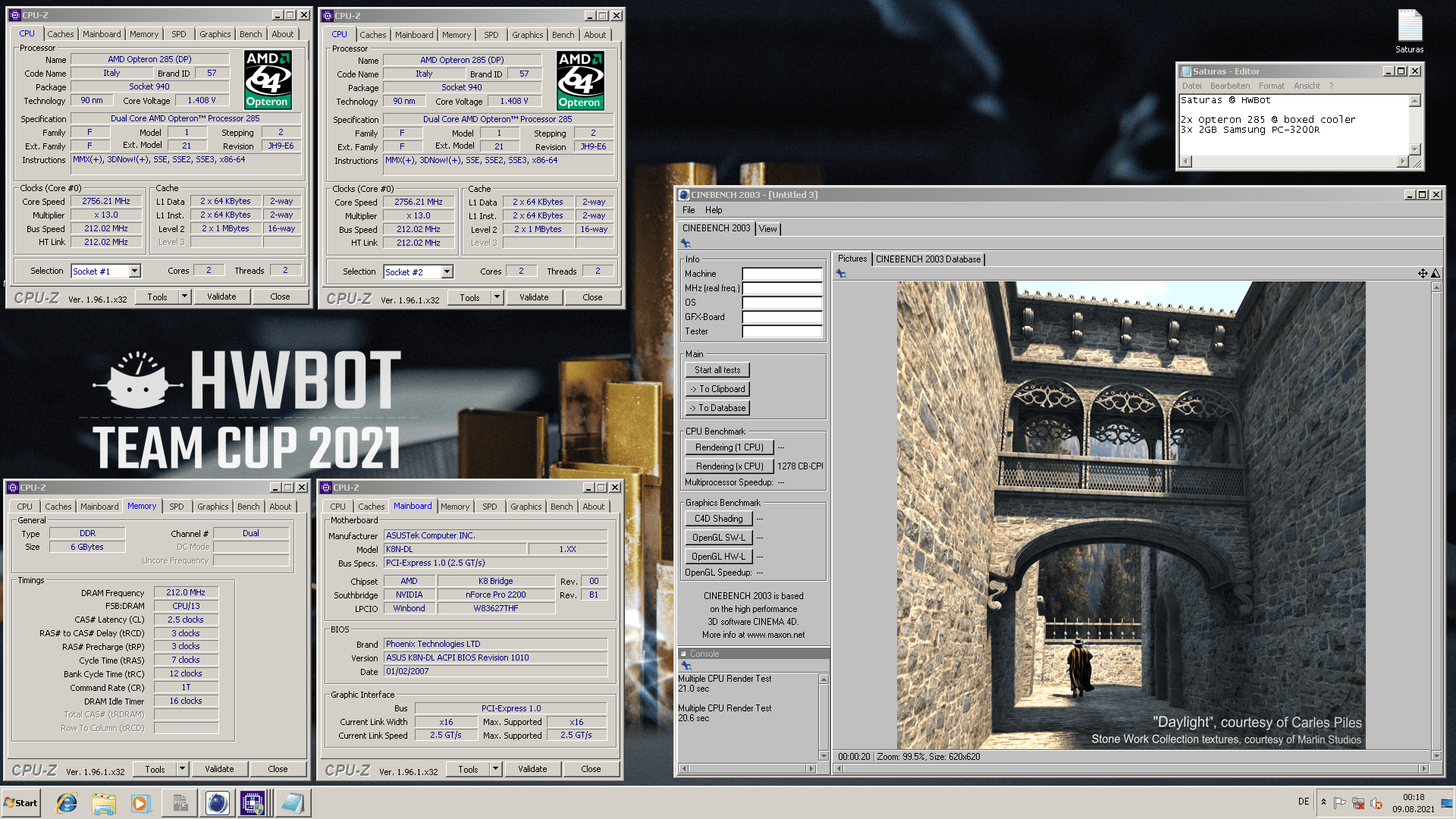Click the To Database button
Screen dimensions: 1456x819
point(717,408)
